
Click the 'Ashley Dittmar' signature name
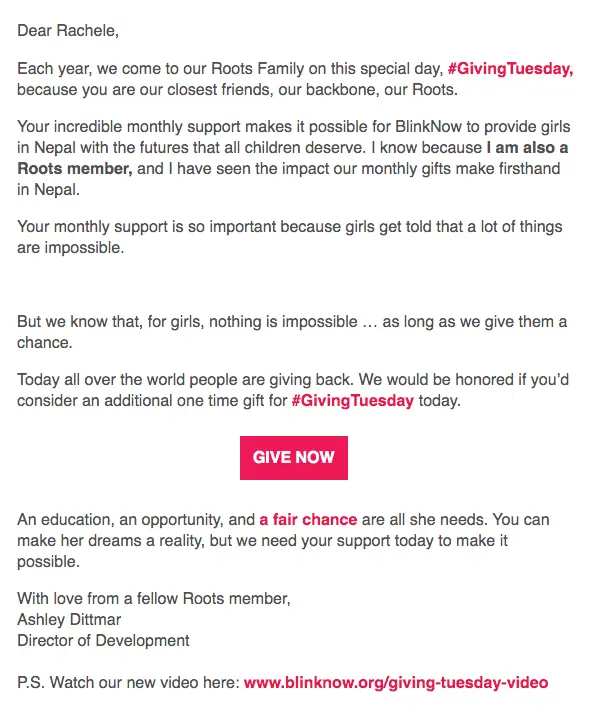(69, 620)
